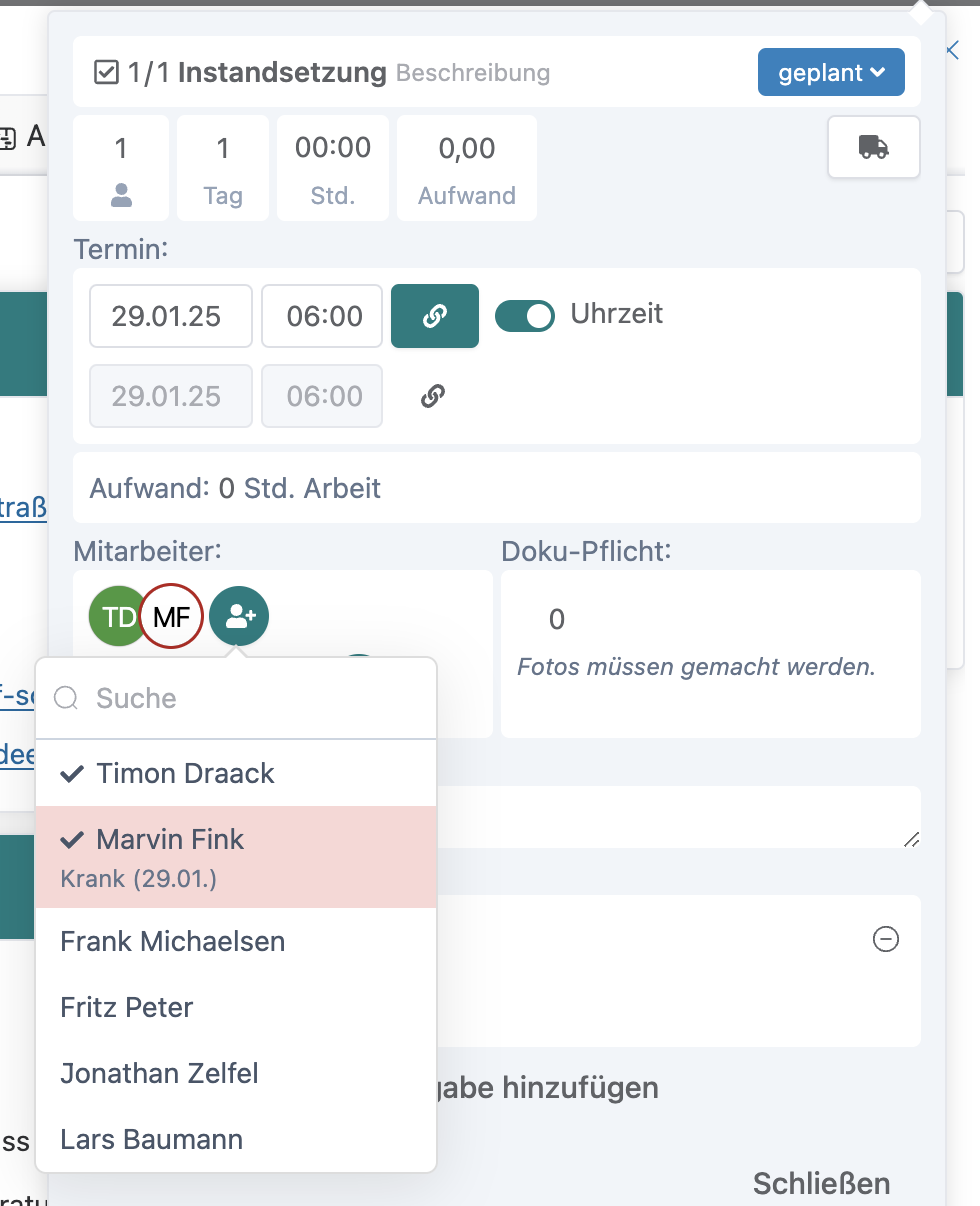
Task: Click the inactive end-date link icon
Action: click(432, 396)
